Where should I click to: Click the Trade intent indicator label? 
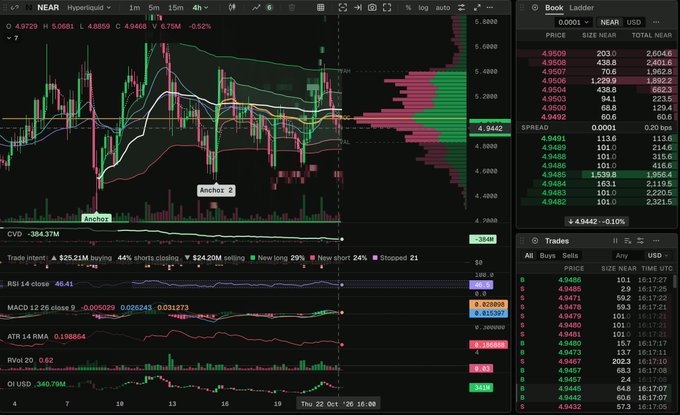click(x=26, y=258)
